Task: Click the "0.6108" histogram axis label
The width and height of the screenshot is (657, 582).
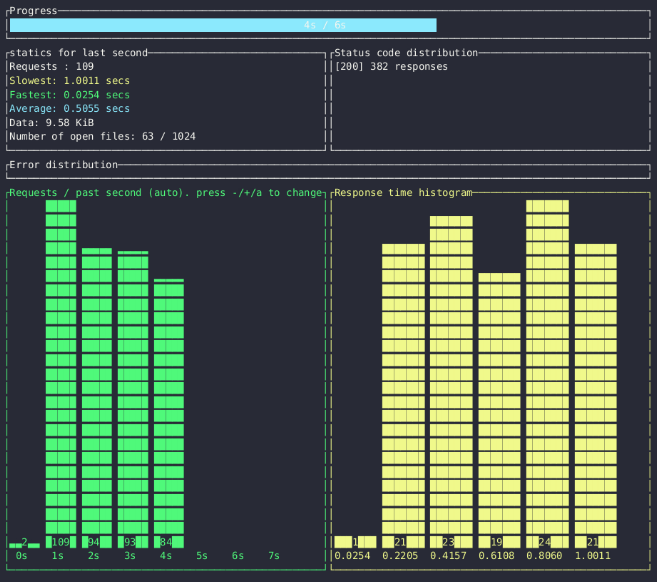Action: tap(497, 556)
